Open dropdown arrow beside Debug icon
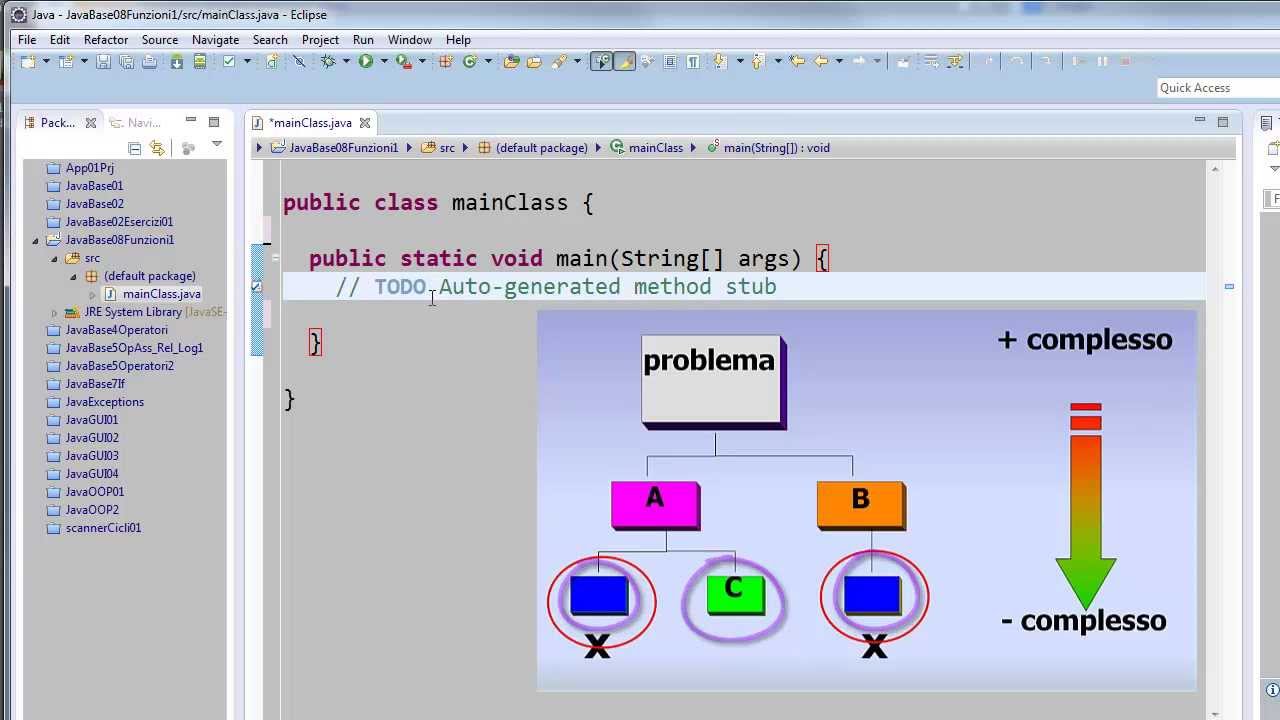1280x720 pixels. [346, 62]
